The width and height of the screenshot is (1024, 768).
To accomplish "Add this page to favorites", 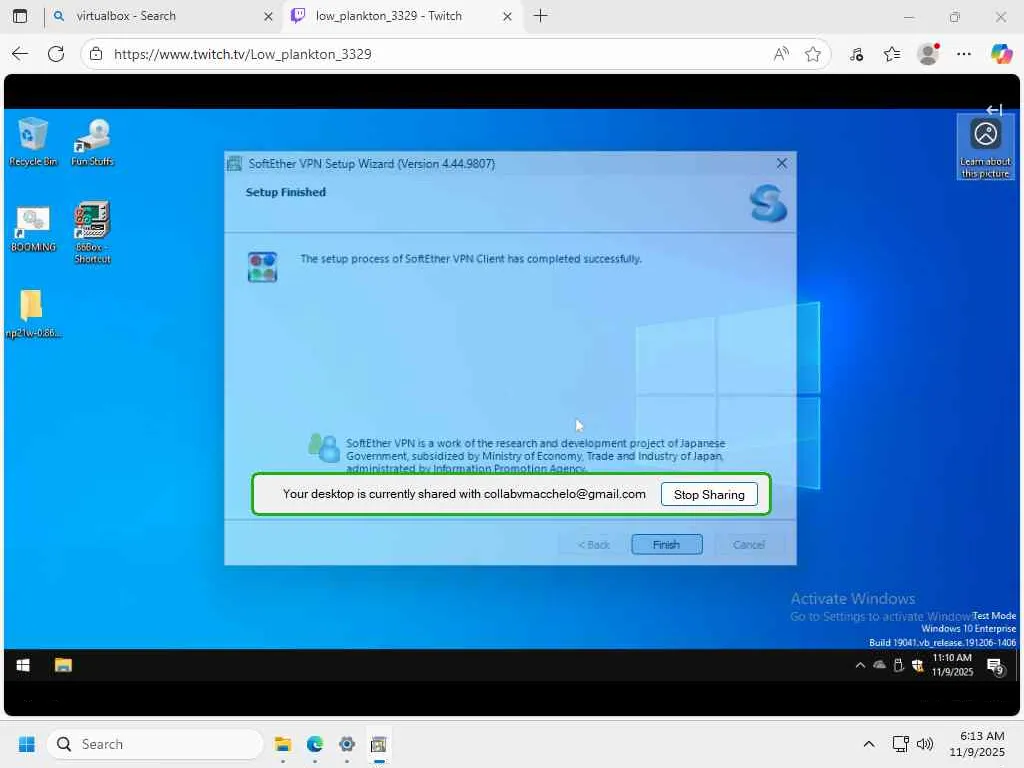I will pos(812,54).
